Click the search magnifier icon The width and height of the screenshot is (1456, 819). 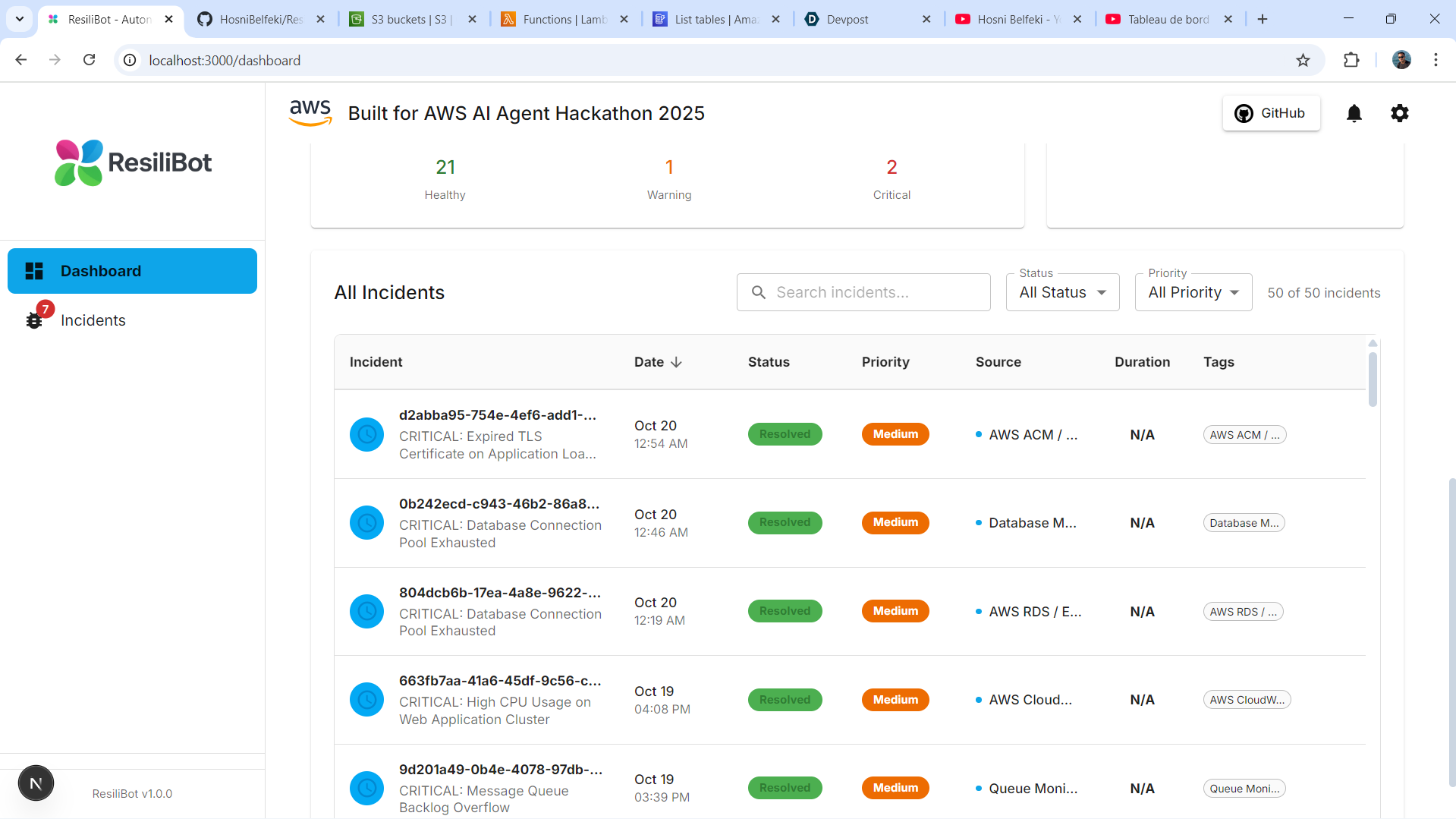[758, 292]
